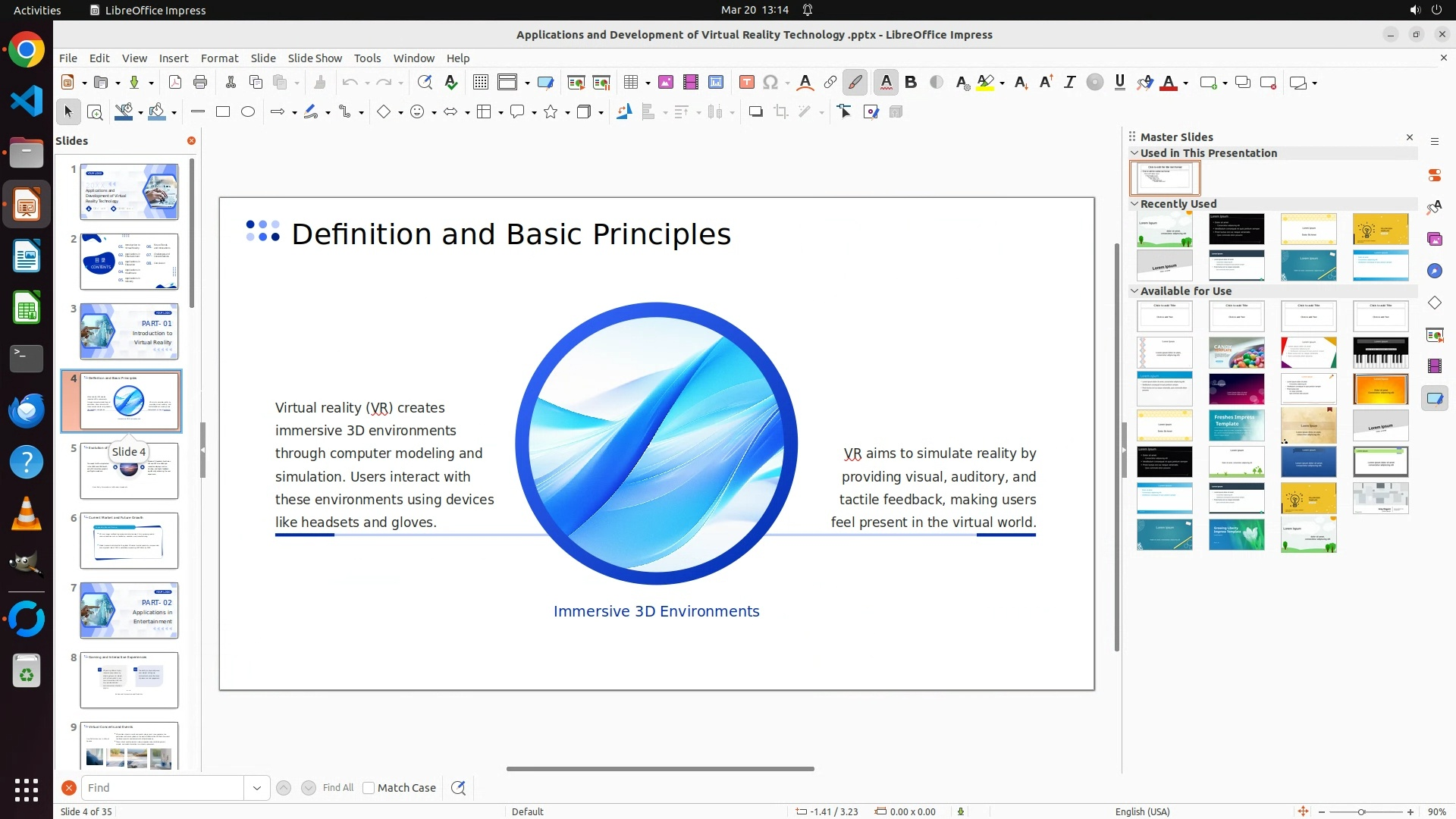The height and width of the screenshot is (819, 1456).
Task: Click the Insert Special Character icon
Action: point(770,83)
